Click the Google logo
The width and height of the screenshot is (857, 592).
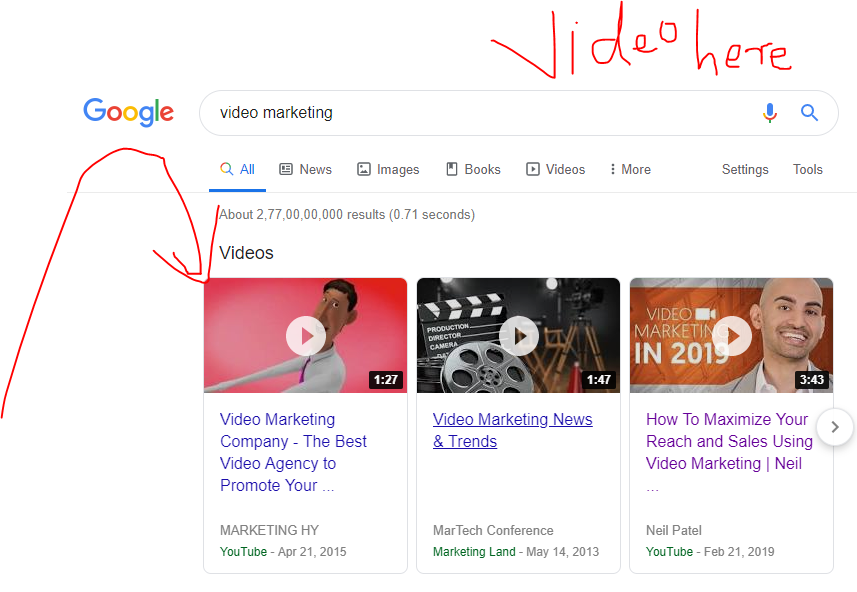click(128, 112)
